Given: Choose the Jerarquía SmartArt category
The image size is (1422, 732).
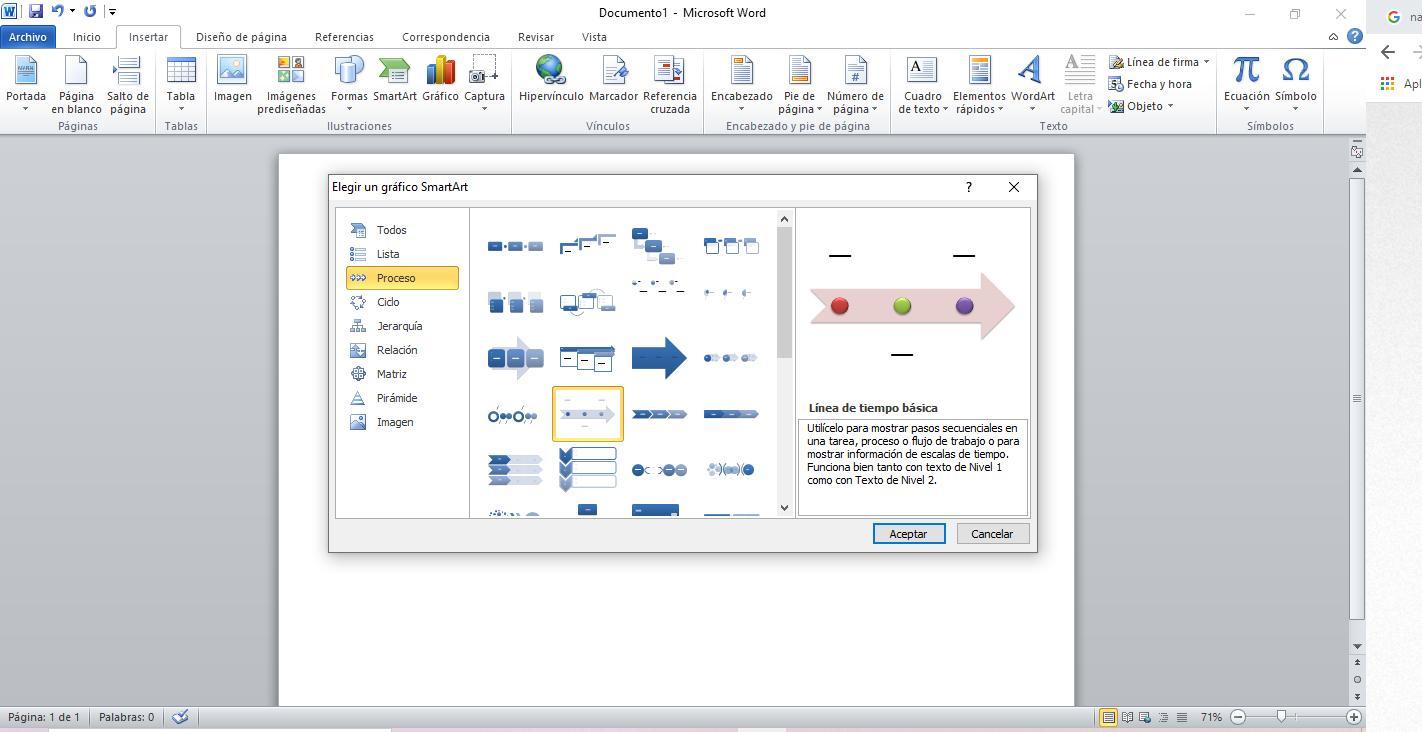Looking at the screenshot, I should (x=399, y=326).
